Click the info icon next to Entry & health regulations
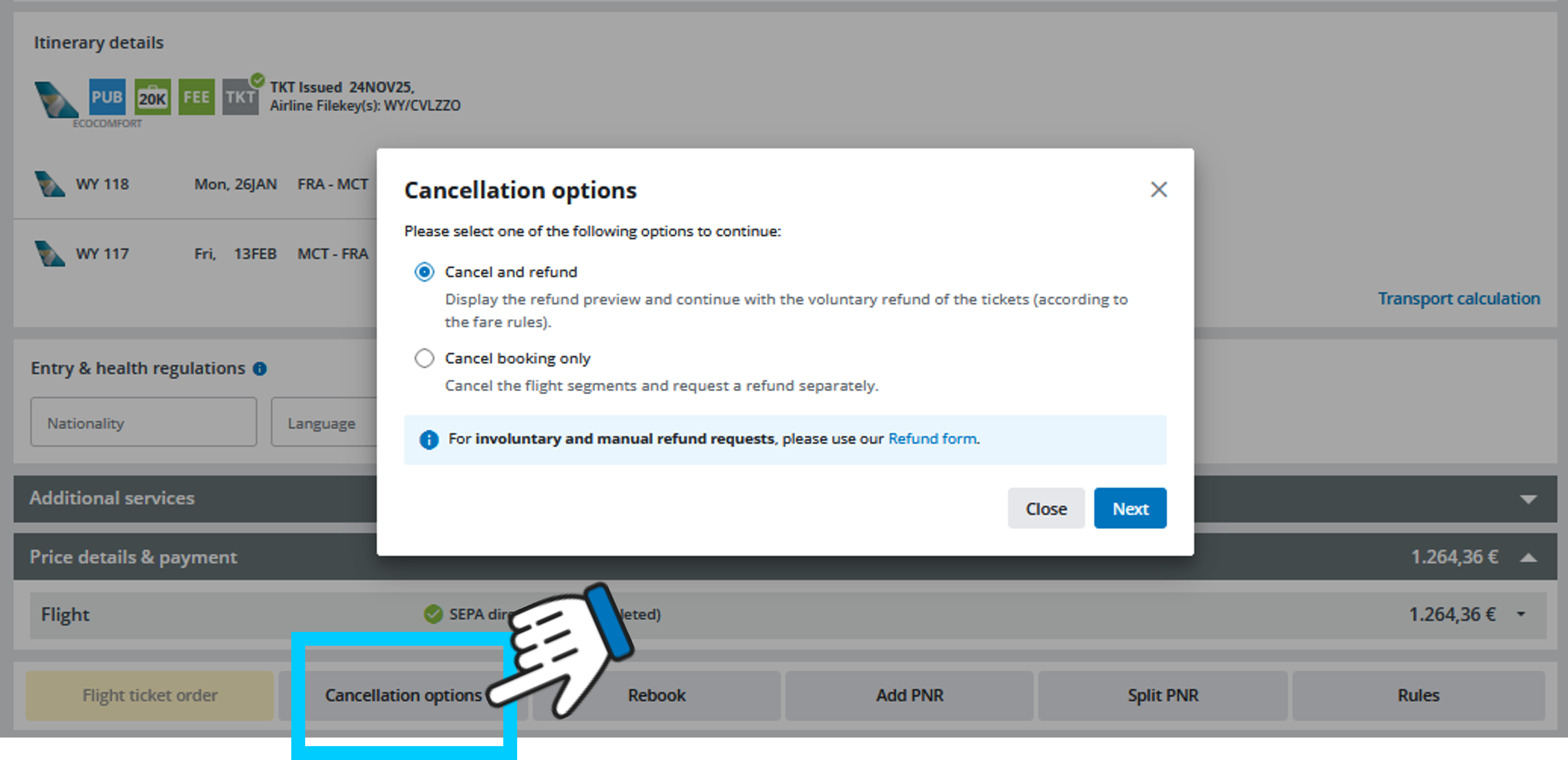Image resolution: width=1568 pixels, height=760 pixels. [x=260, y=369]
